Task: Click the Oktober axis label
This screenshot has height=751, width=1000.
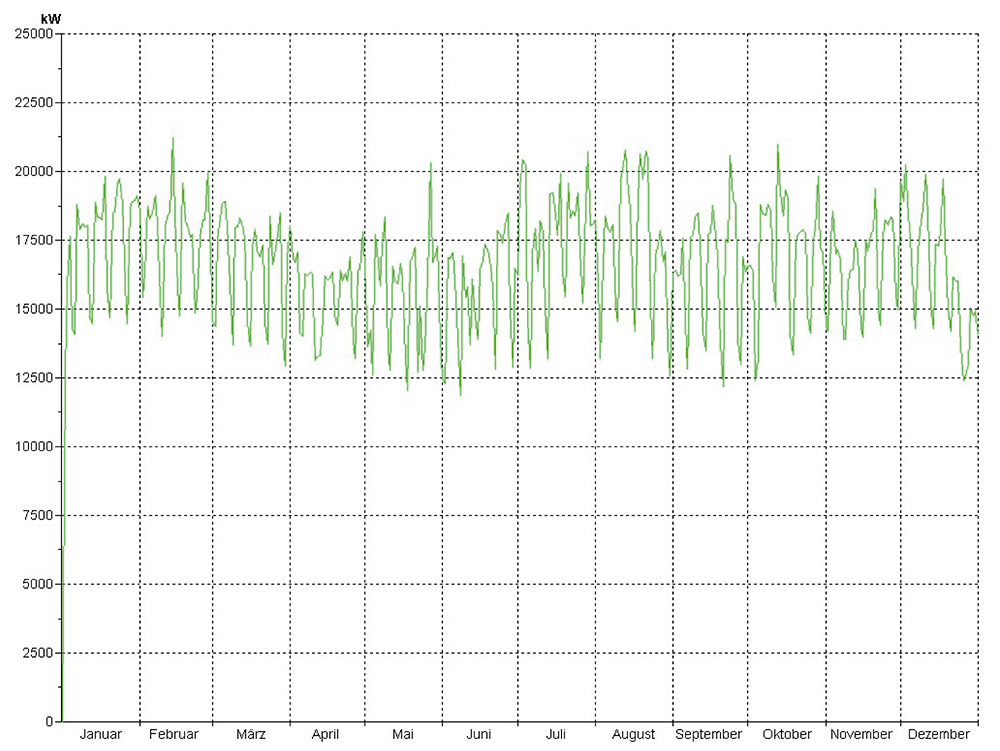Action: 787,735
